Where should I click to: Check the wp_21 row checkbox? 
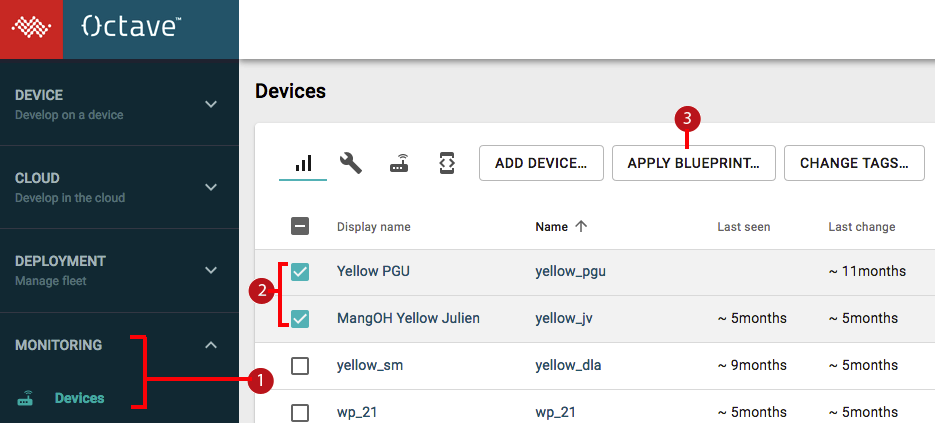pyautogui.click(x=300, y=412)
